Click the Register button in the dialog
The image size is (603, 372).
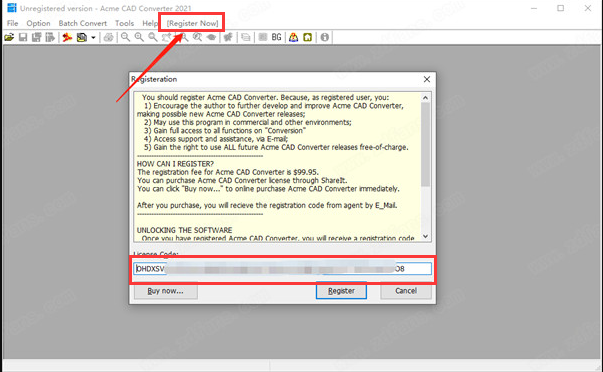pos(341,291)
